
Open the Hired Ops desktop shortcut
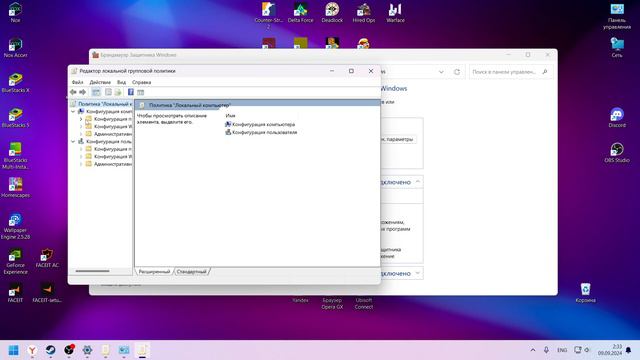point(364,12)
